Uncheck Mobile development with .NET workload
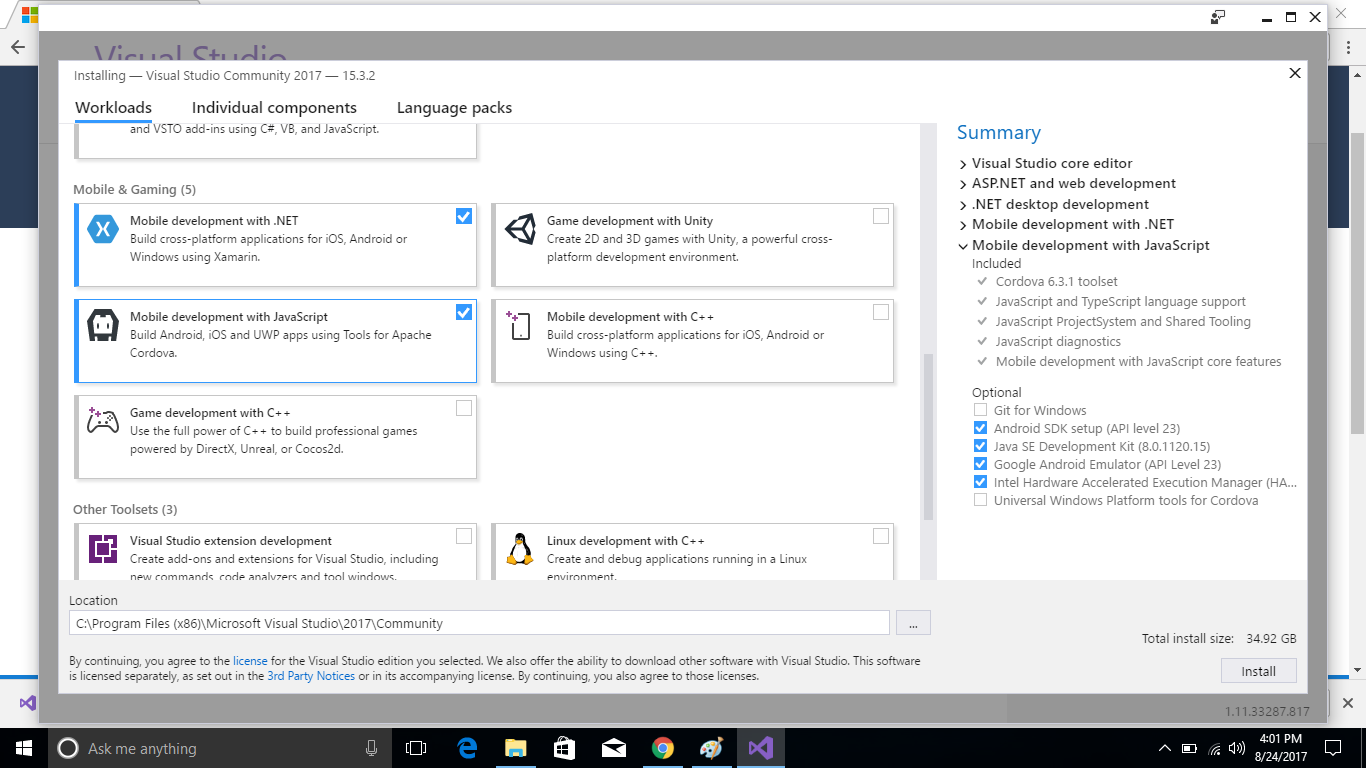 click(x=464, y=216)
